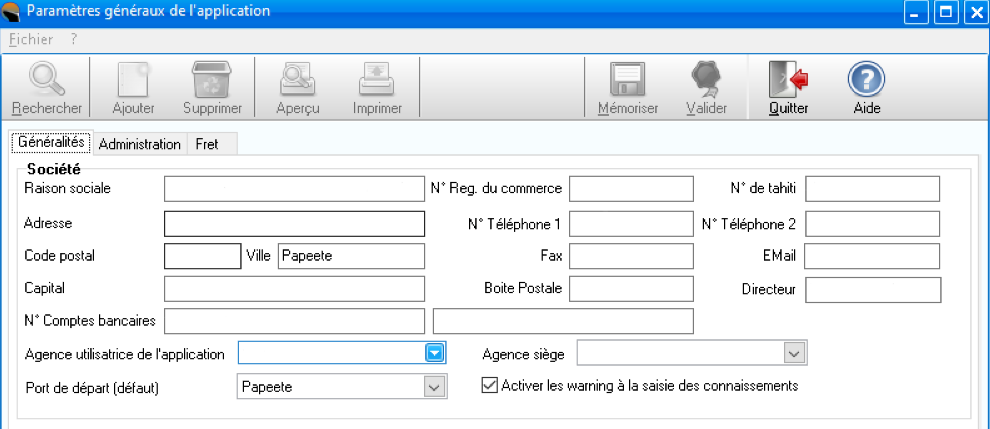
Task: Toggle the warning on connaissements checkbox
Action: (x=489, y=385)
